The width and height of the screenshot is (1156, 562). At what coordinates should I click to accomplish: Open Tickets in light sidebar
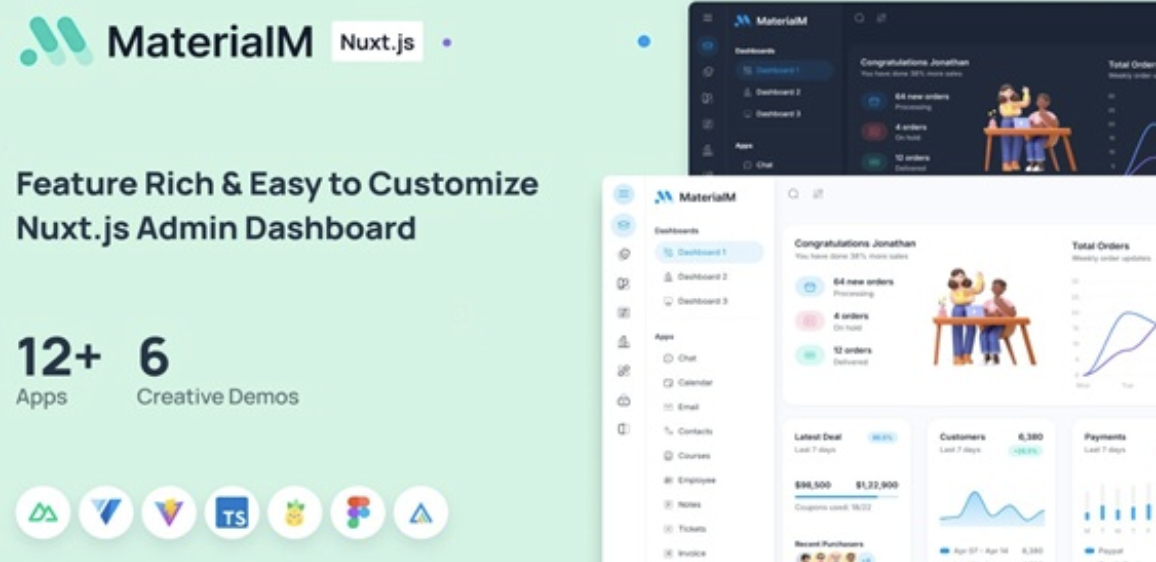[x=685, y=529]
